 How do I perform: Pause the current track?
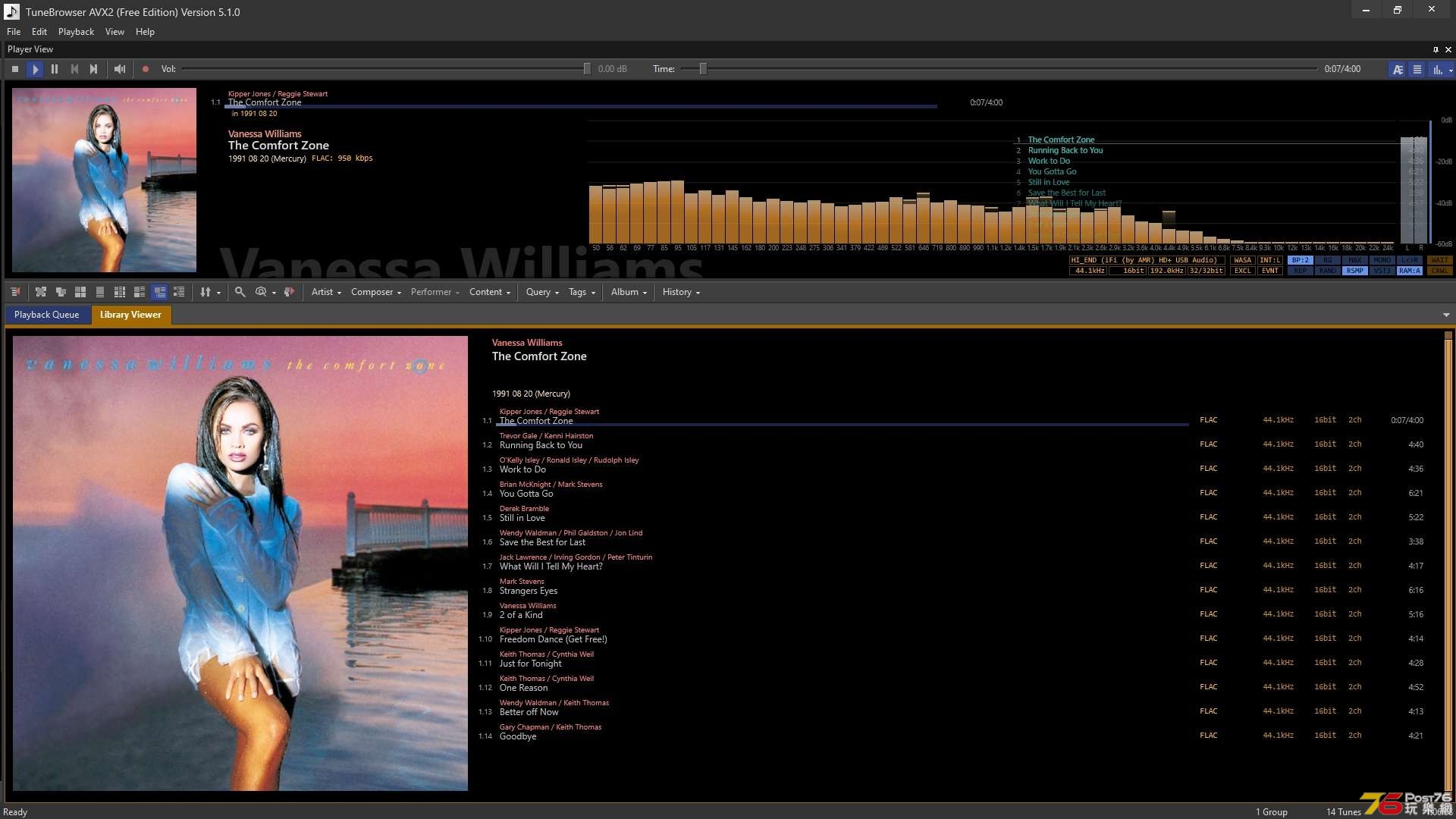pyautogui.click(x=55, y=69)
